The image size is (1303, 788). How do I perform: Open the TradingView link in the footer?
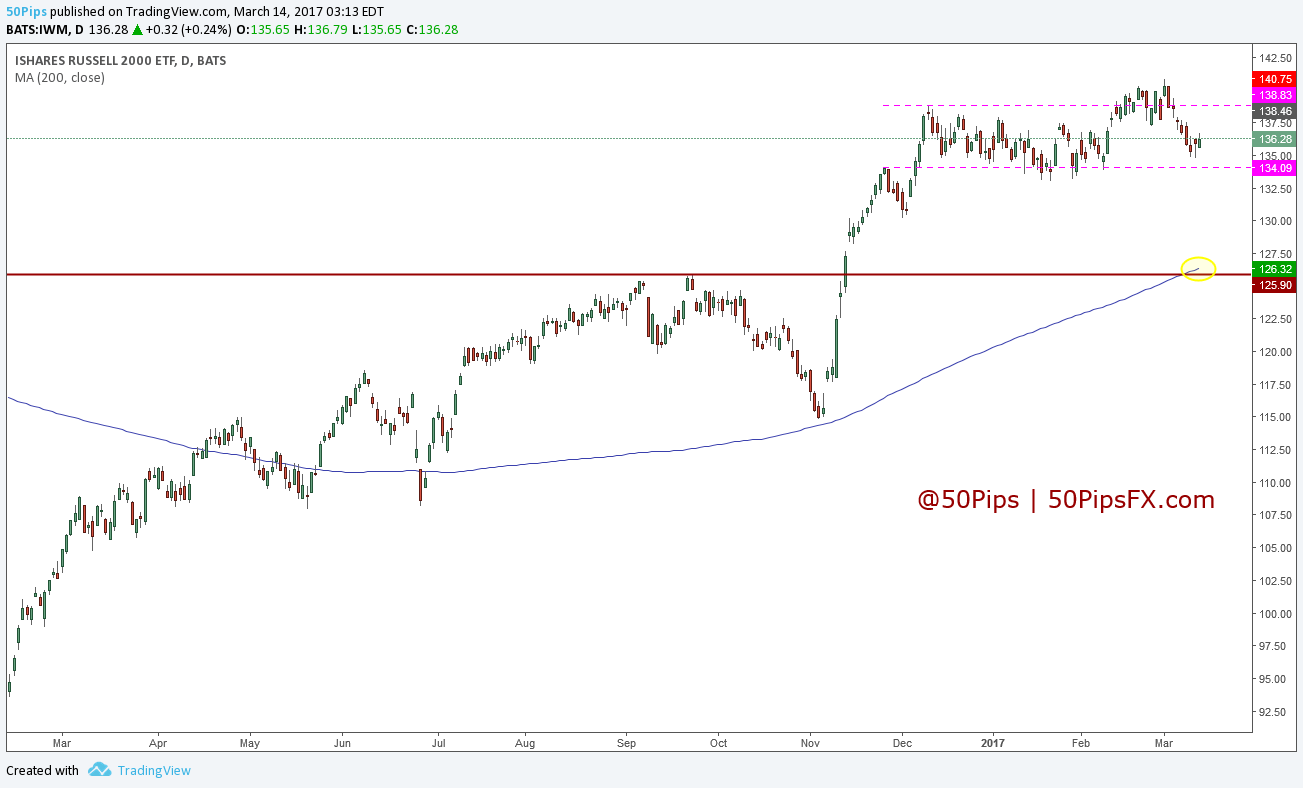tap(153, 770)
